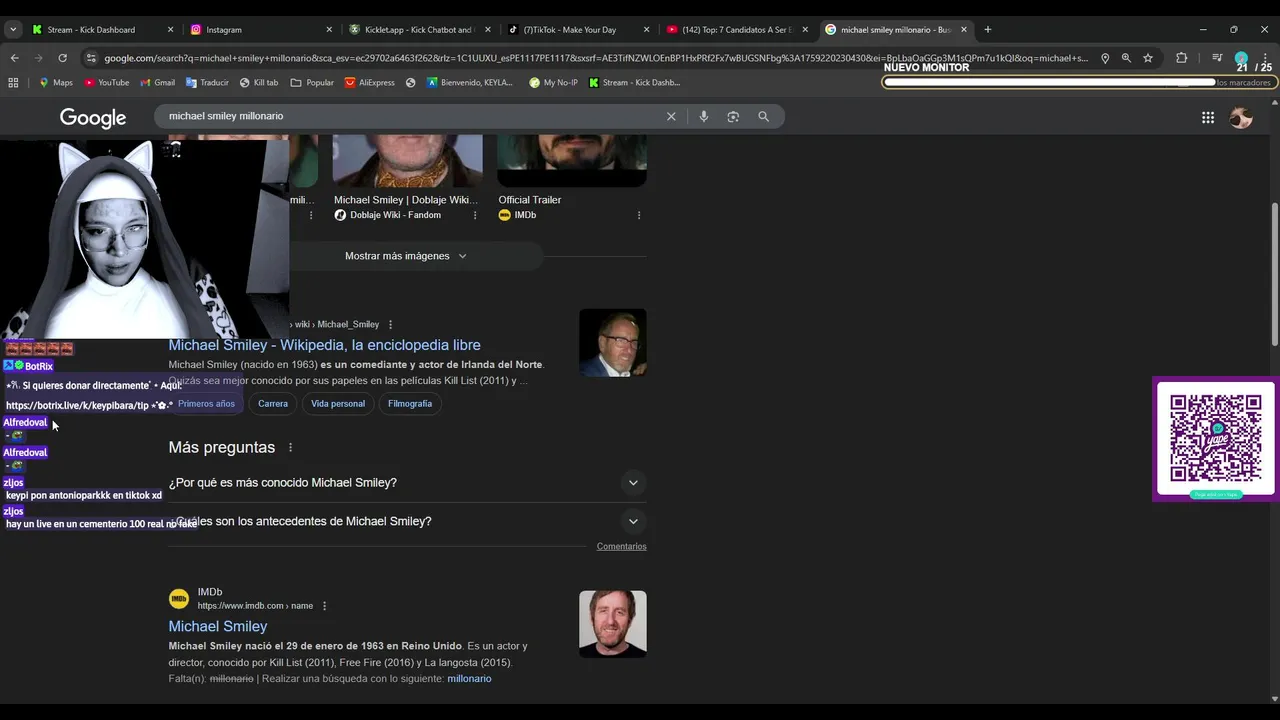This screenshot has height=720, width=1280.
Task: Start a voice search with the microphone
Action: click(x=704, y=116)
